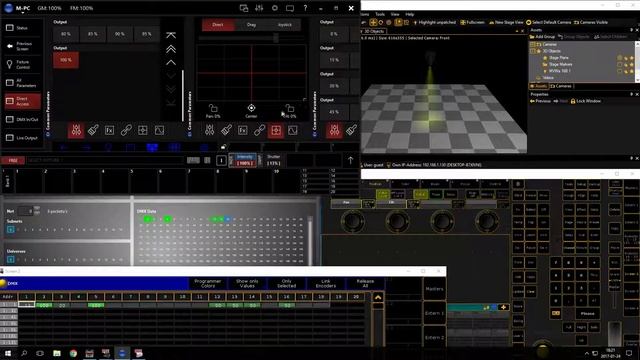Toggle Programmer Colors in DMX sheet
The image size is (640, 360).
(207, 283)
